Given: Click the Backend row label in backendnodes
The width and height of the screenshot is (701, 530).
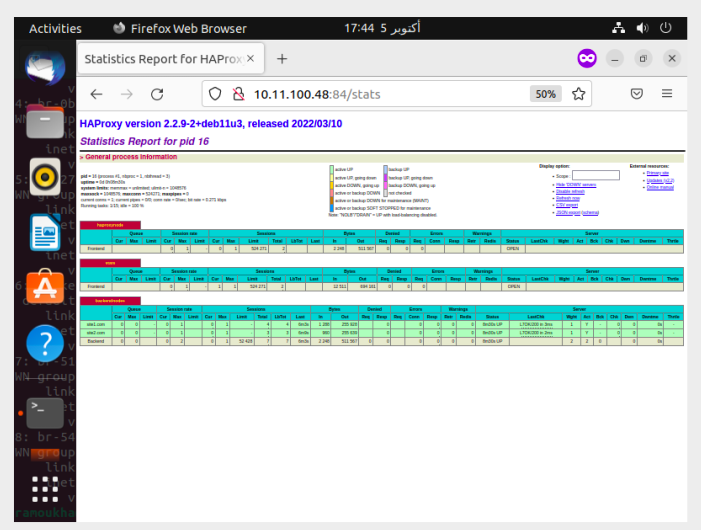Looking at the screenshot, I should pos(96,341).
